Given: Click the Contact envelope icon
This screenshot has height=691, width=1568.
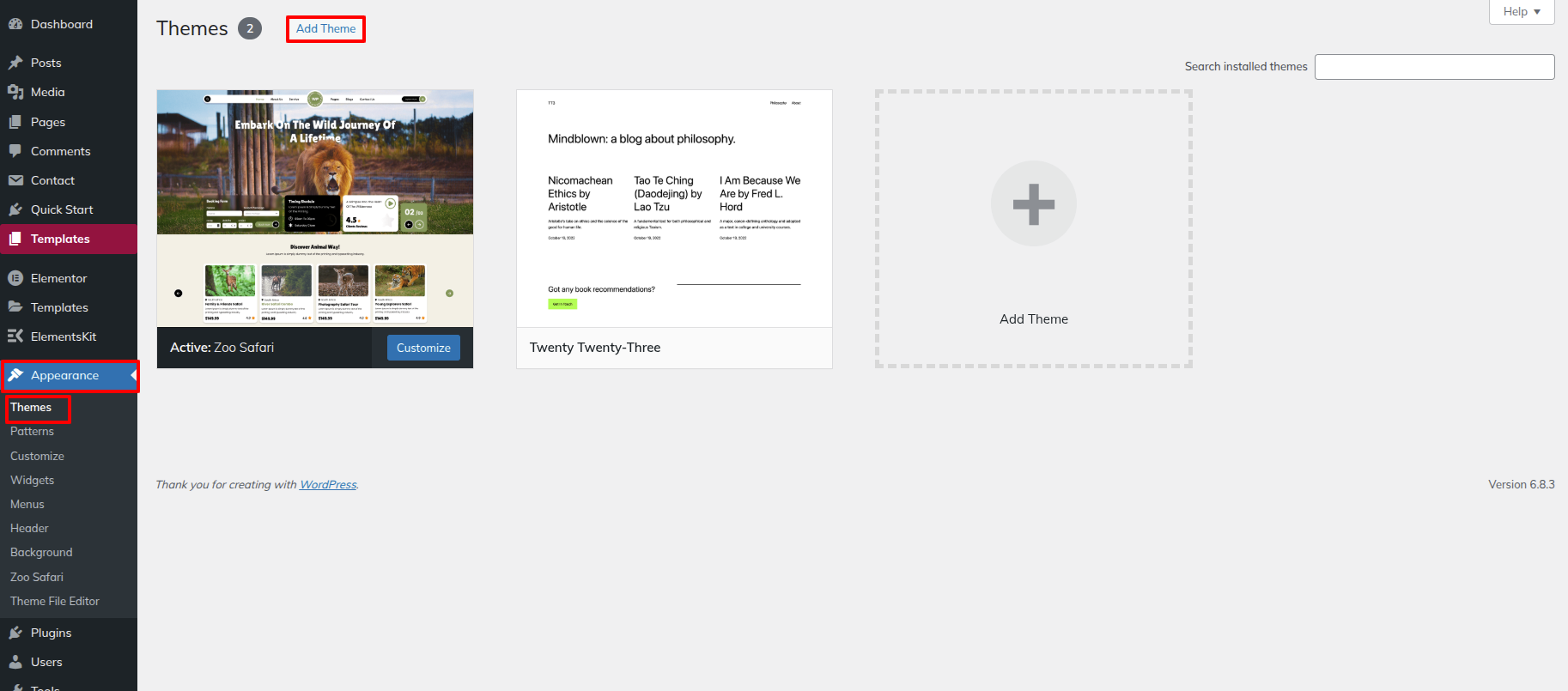Looking at the screenshot, I should coord(15,180).
